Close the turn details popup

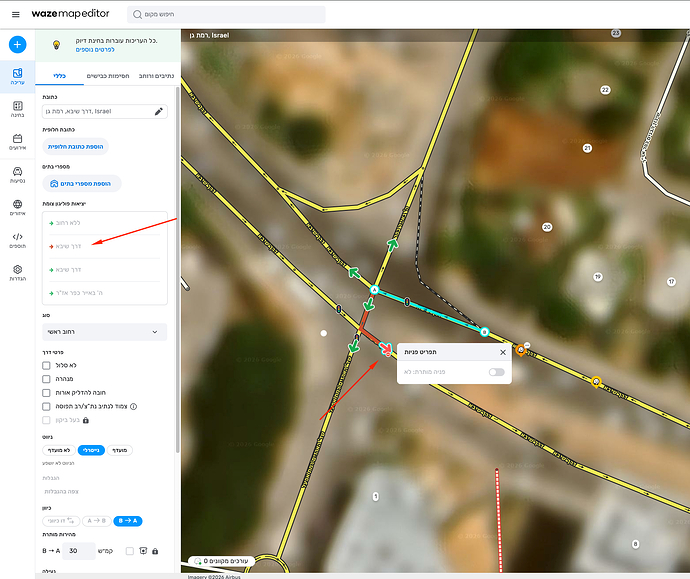click(503, 352)
